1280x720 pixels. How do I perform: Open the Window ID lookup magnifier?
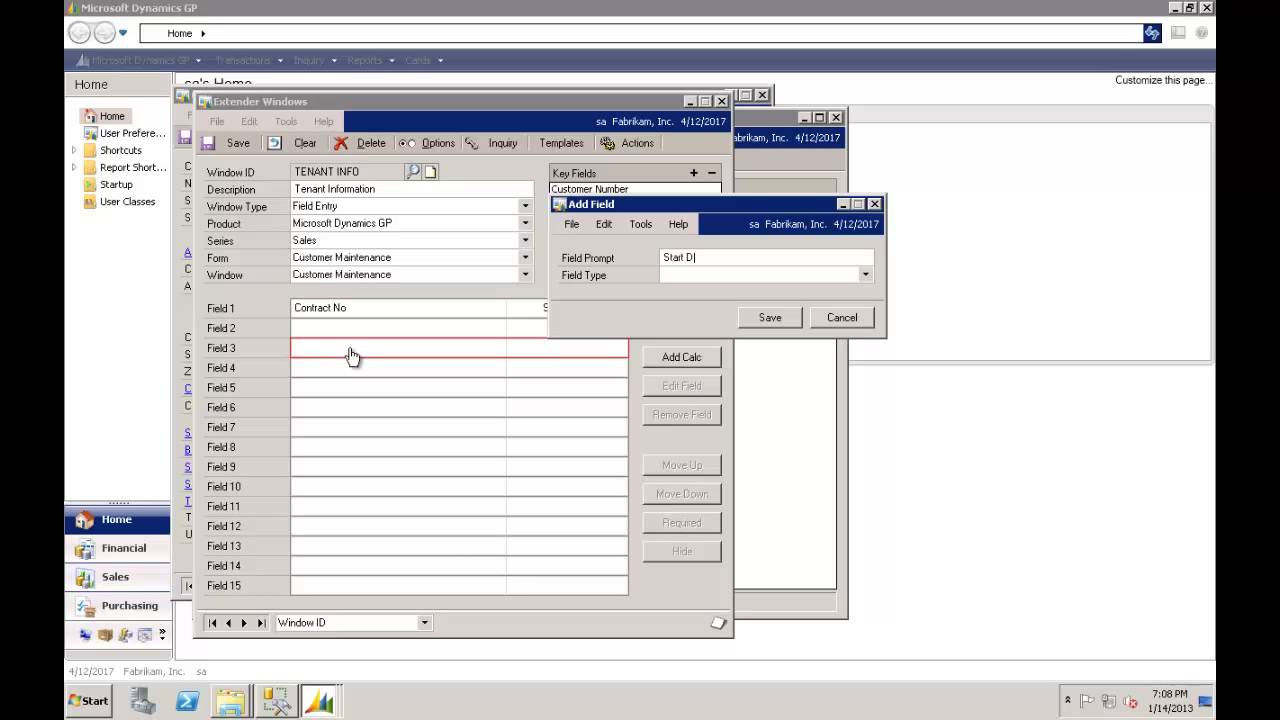pyautogui.click(x=413, y=171)
